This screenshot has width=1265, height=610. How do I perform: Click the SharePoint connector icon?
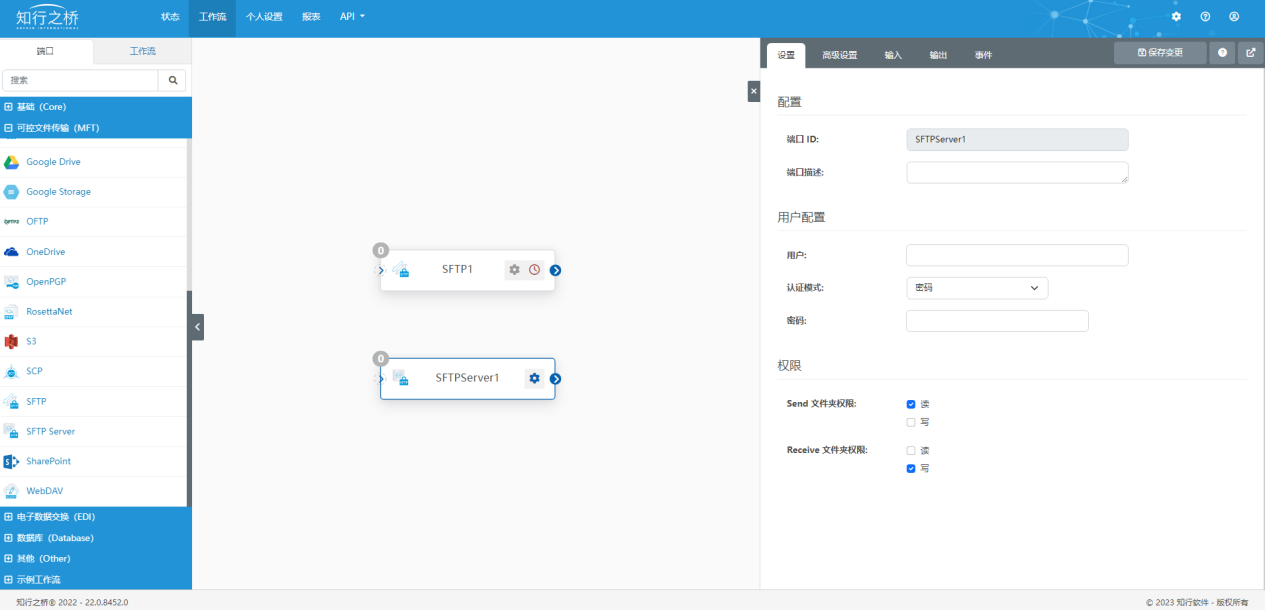(12, 462)
